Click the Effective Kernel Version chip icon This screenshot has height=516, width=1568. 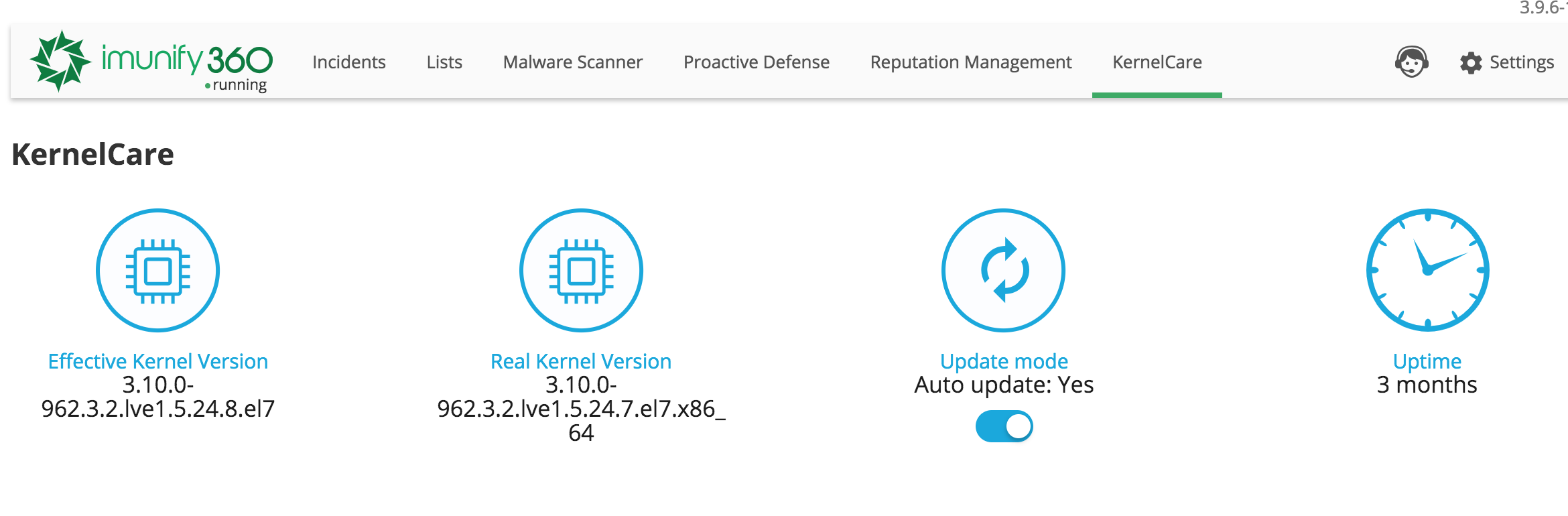pos(158,271)
